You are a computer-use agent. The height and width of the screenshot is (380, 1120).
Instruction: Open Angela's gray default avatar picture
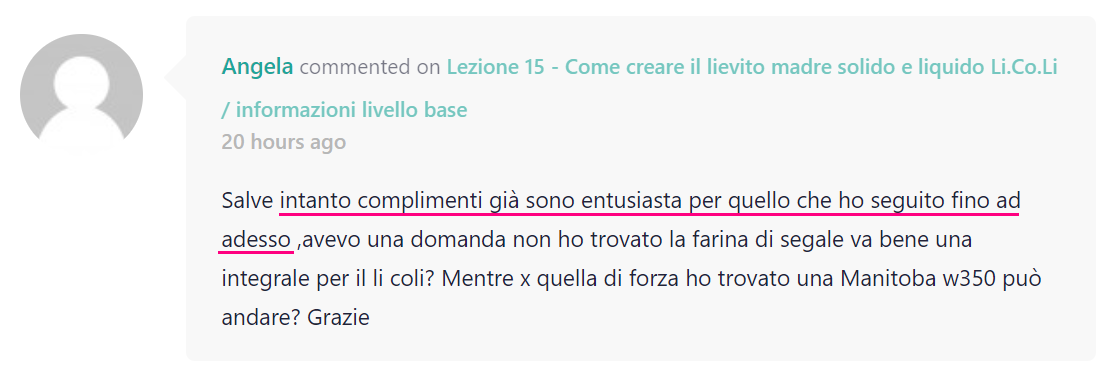[x=81, y=95]
